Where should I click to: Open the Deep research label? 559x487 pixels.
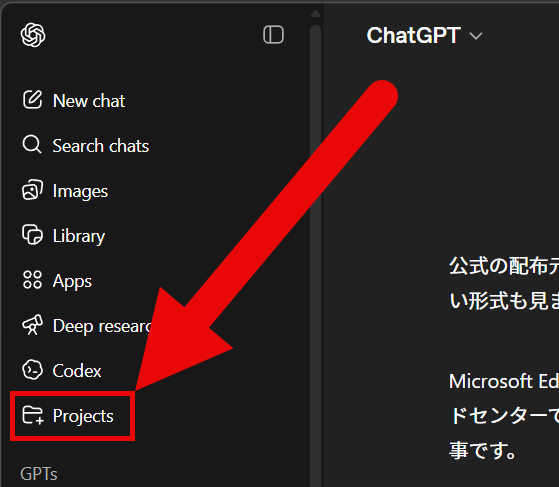[x=102, y=327]
